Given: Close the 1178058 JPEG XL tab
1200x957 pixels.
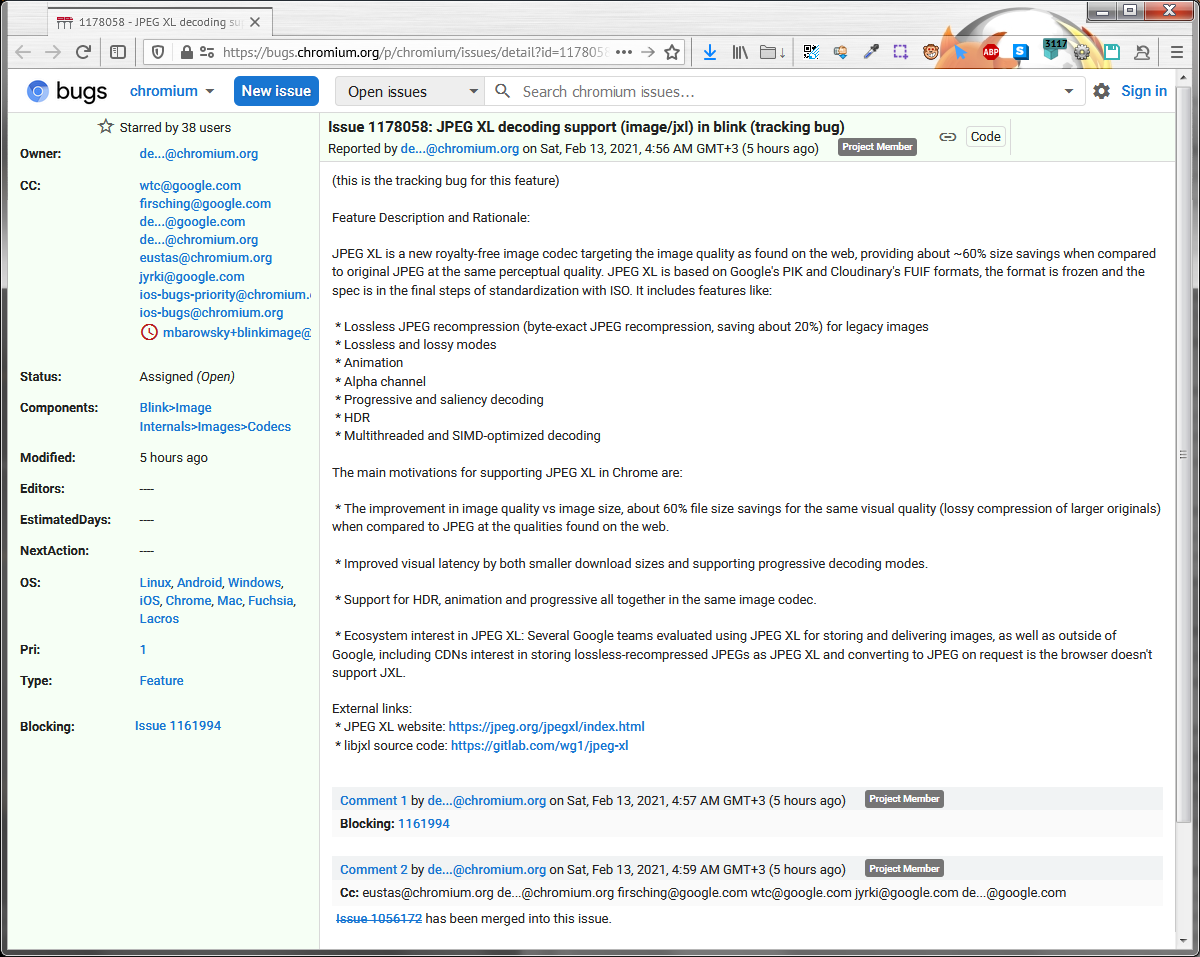Looking at the screenshot, I should tap(257, 21).
